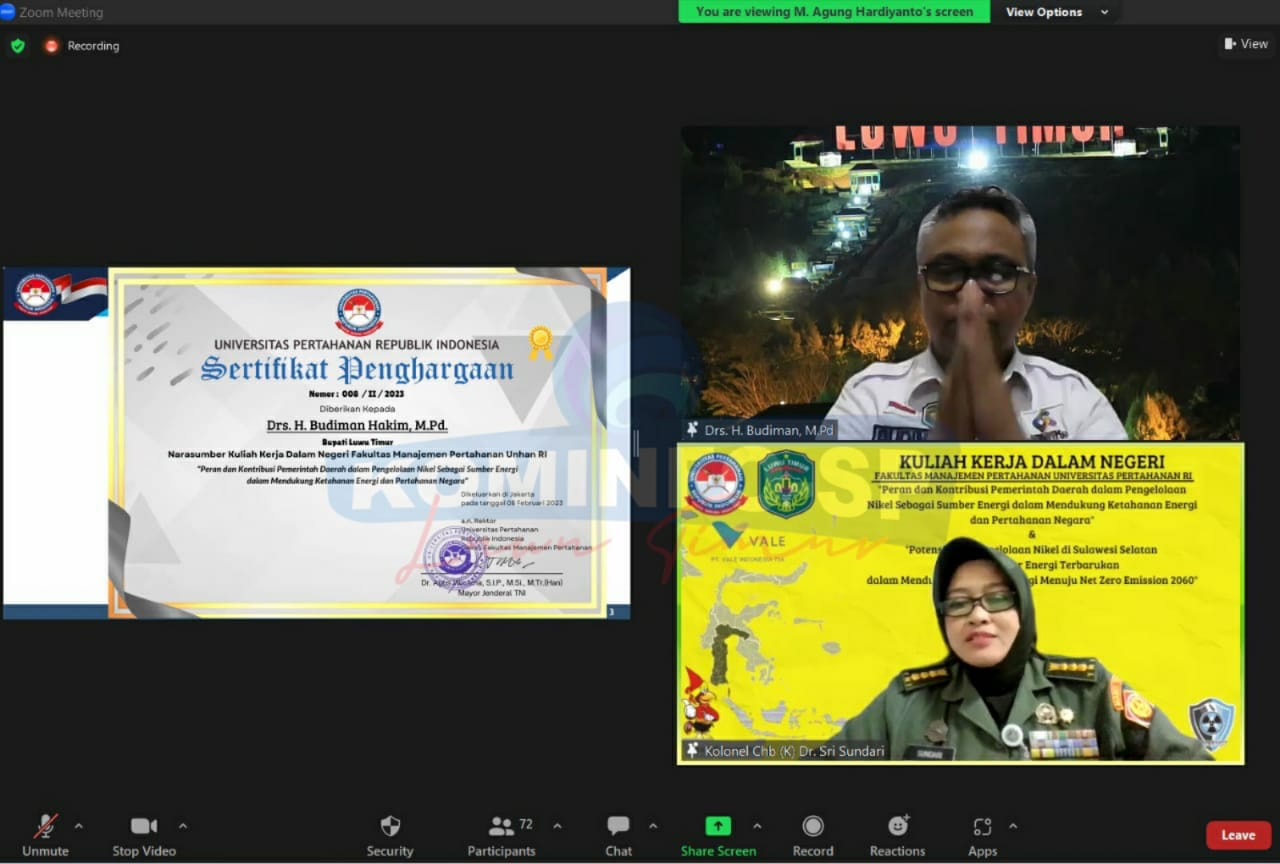1280x864 pixels.
Task: Open the Reactions menu
Action: [x=897, y=836]
